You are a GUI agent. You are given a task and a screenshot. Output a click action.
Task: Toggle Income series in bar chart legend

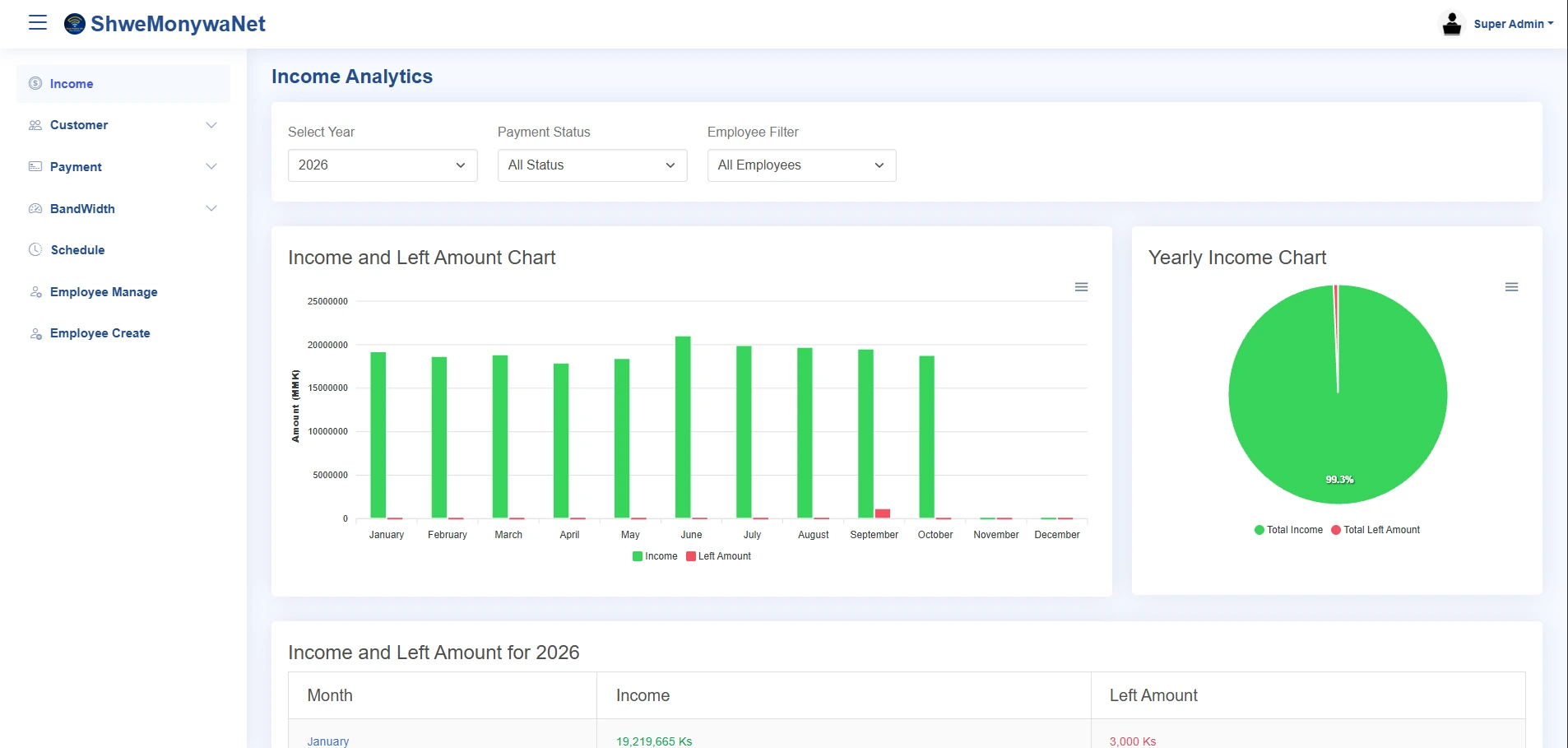click(x=655, y=556)
